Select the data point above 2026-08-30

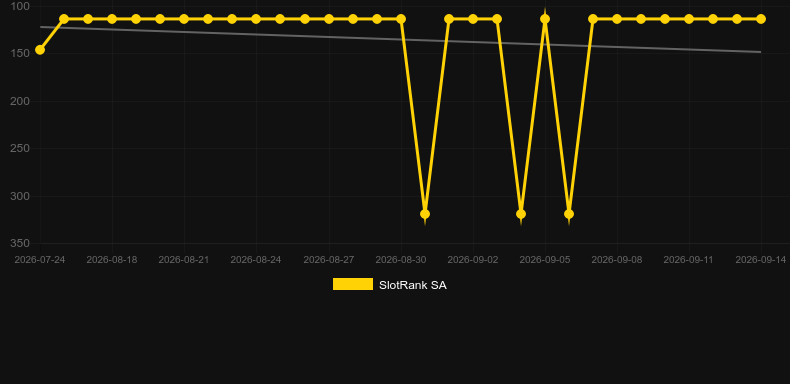tap(401, 19)
